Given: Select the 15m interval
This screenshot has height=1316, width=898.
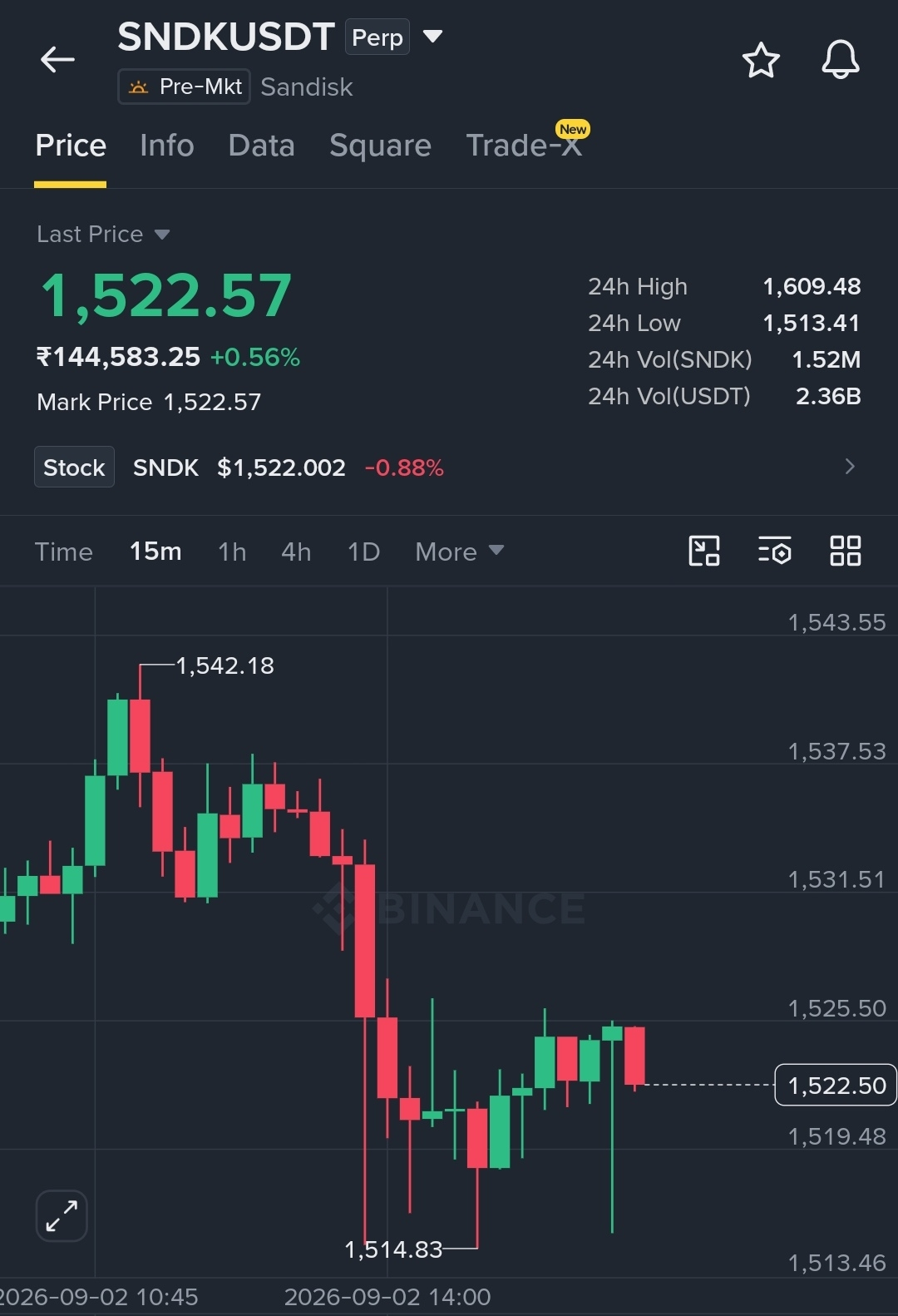Looking at the screenshot, I should click(155, 552).
